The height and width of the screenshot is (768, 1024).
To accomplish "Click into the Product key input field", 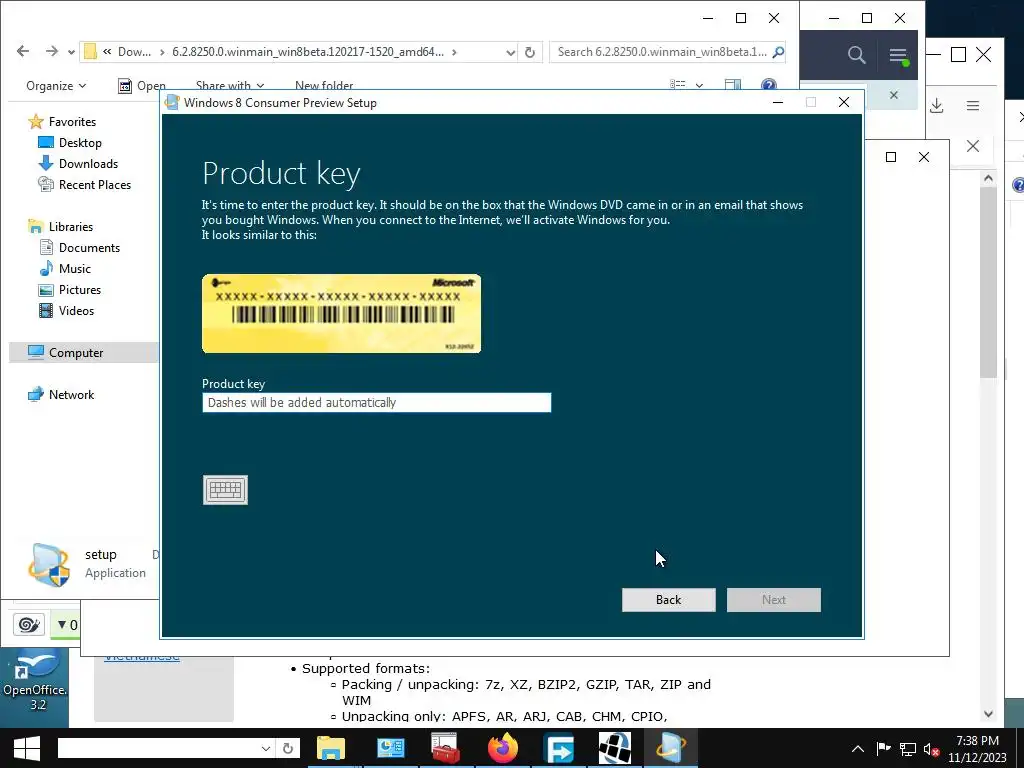I will coord(376,402).
